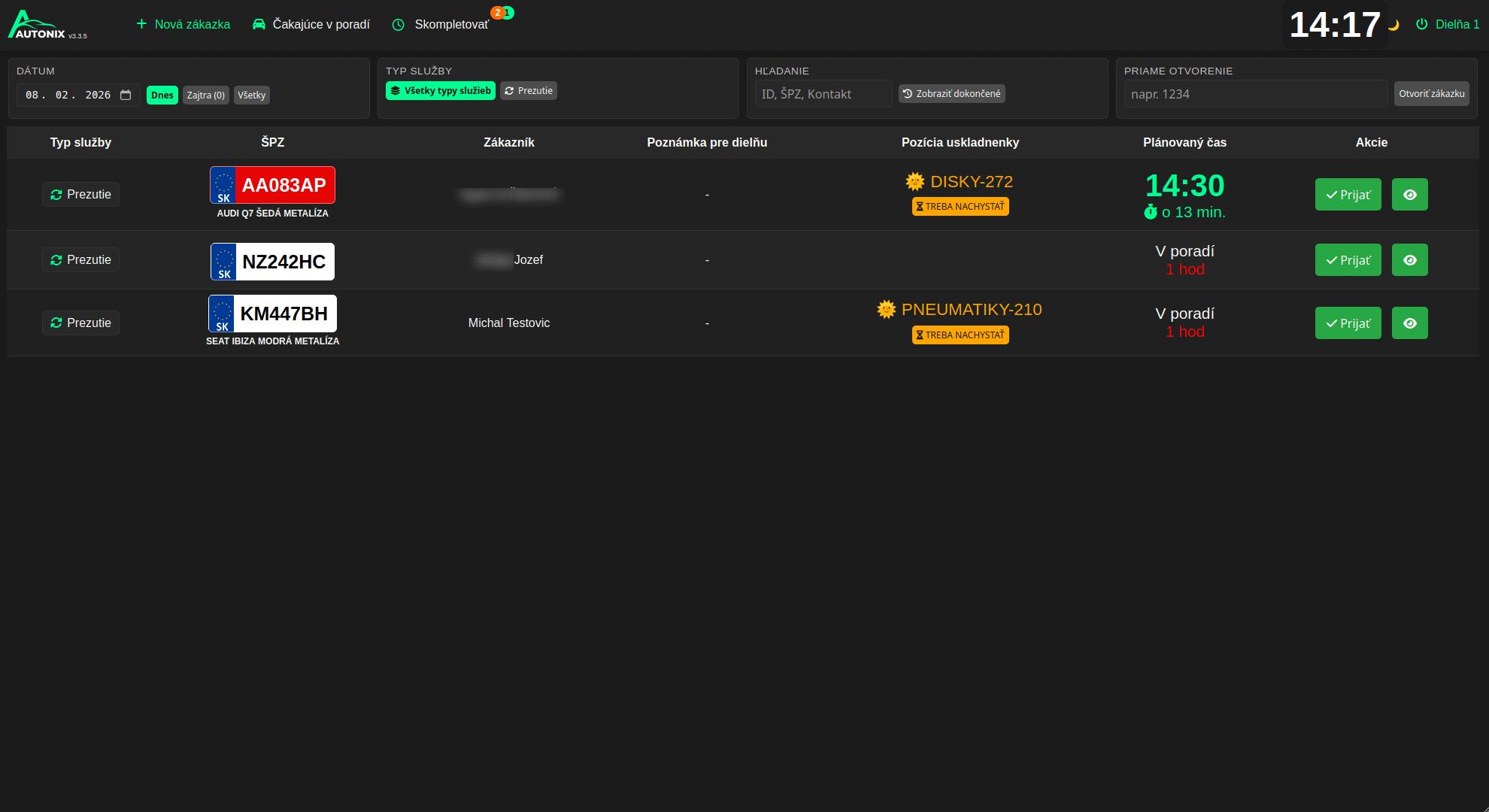
Task: View details of NZ242HC order
Action: click(1409, 260)
